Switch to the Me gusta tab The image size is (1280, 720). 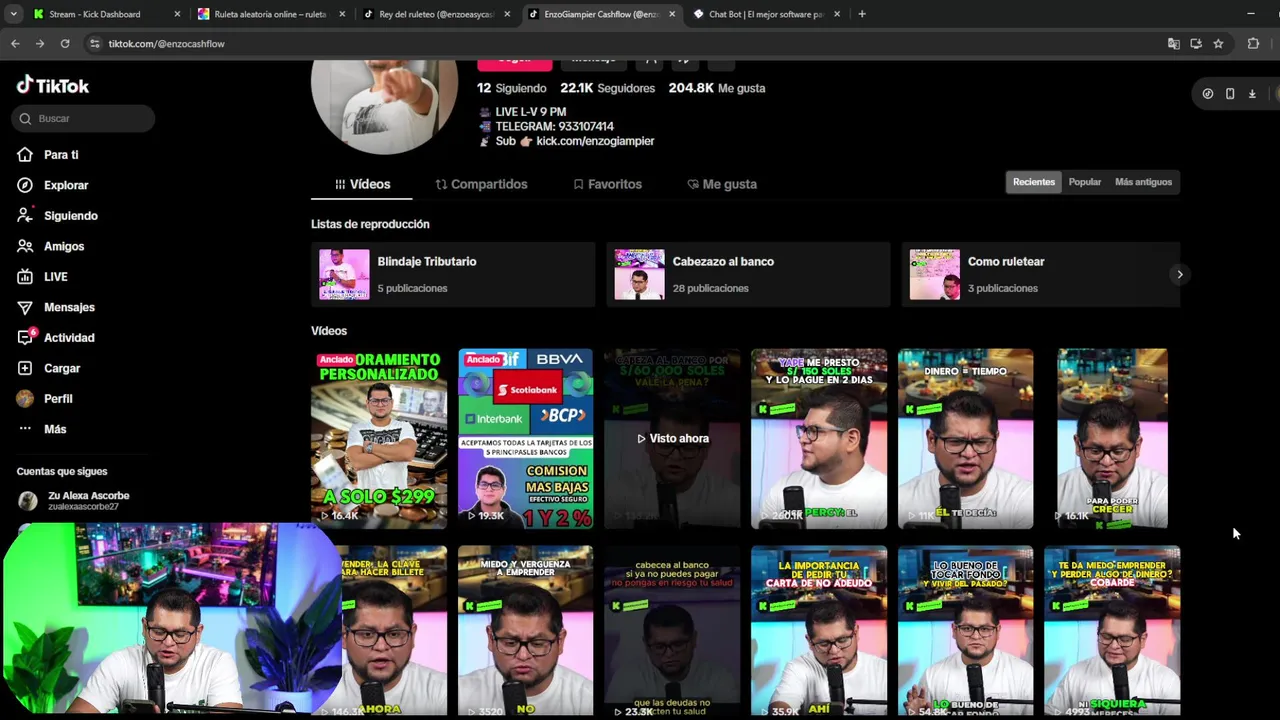coord(722,184)
